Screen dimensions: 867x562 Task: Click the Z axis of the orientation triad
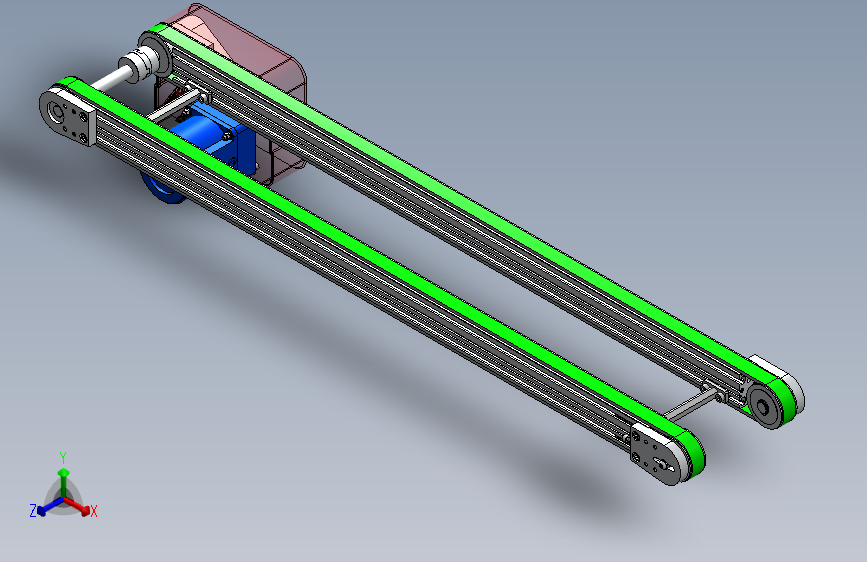click(x=45, y=508)
